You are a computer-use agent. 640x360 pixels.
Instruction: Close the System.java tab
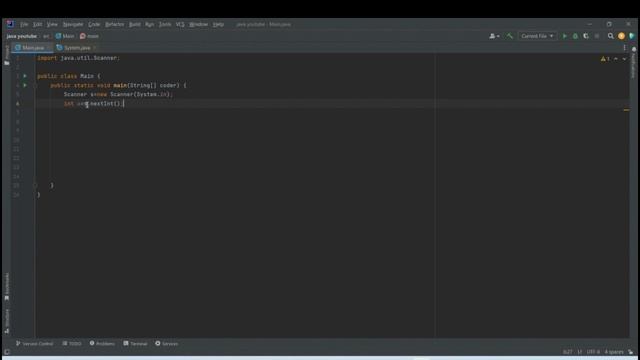coord(95,48)
